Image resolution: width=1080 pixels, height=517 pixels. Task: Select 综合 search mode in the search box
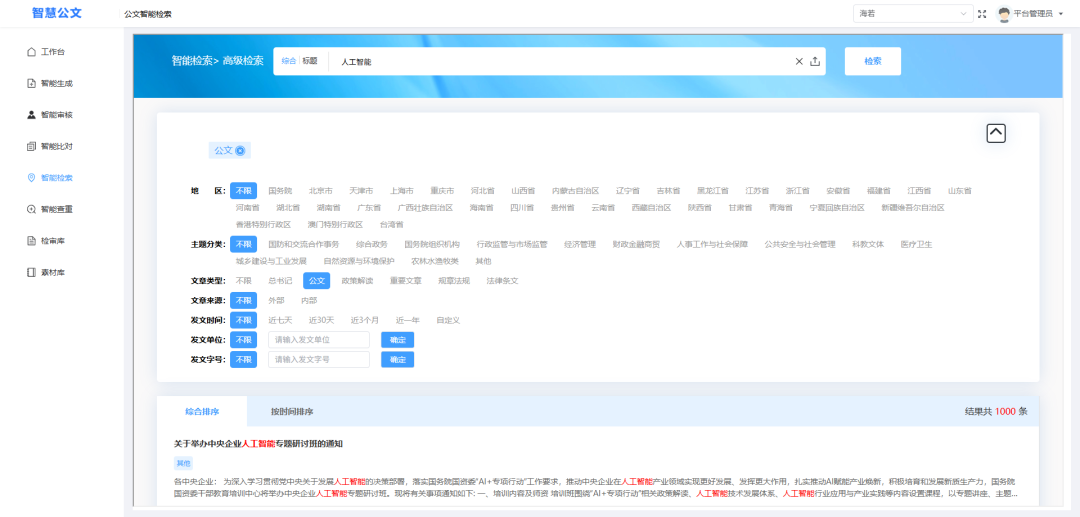tap(289, 61)
